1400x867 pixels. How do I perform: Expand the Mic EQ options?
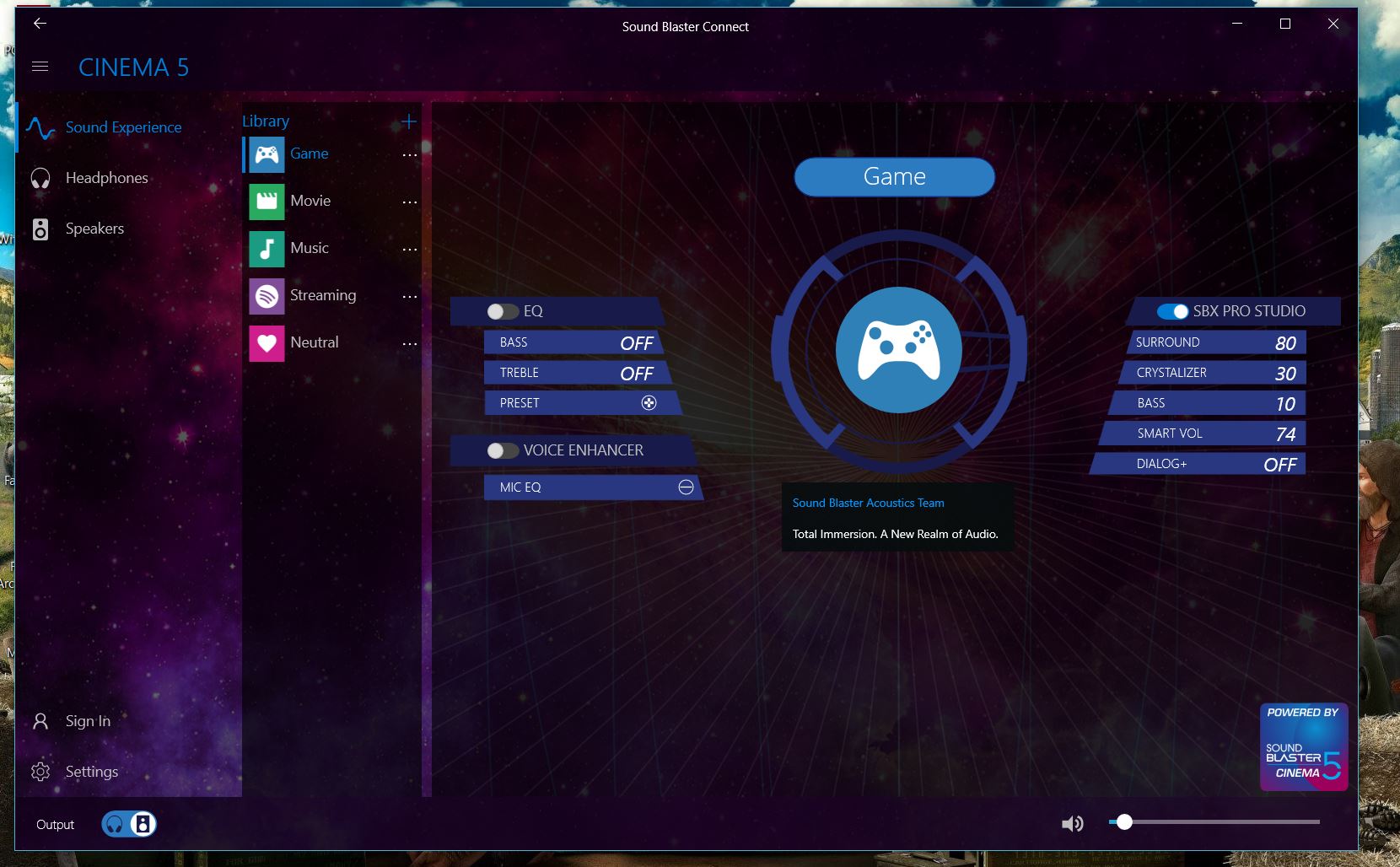[686, 487]
